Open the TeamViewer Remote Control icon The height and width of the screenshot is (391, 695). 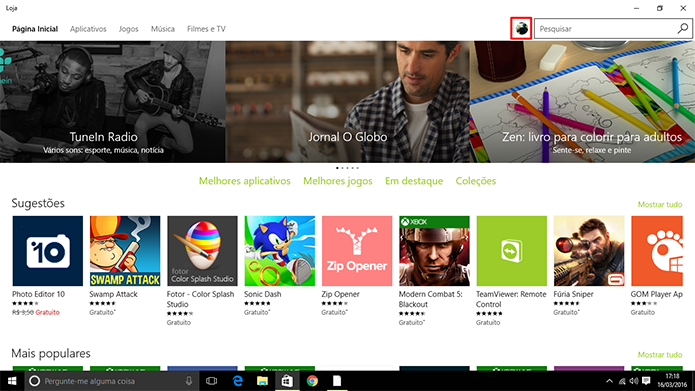tap(511, 251)
